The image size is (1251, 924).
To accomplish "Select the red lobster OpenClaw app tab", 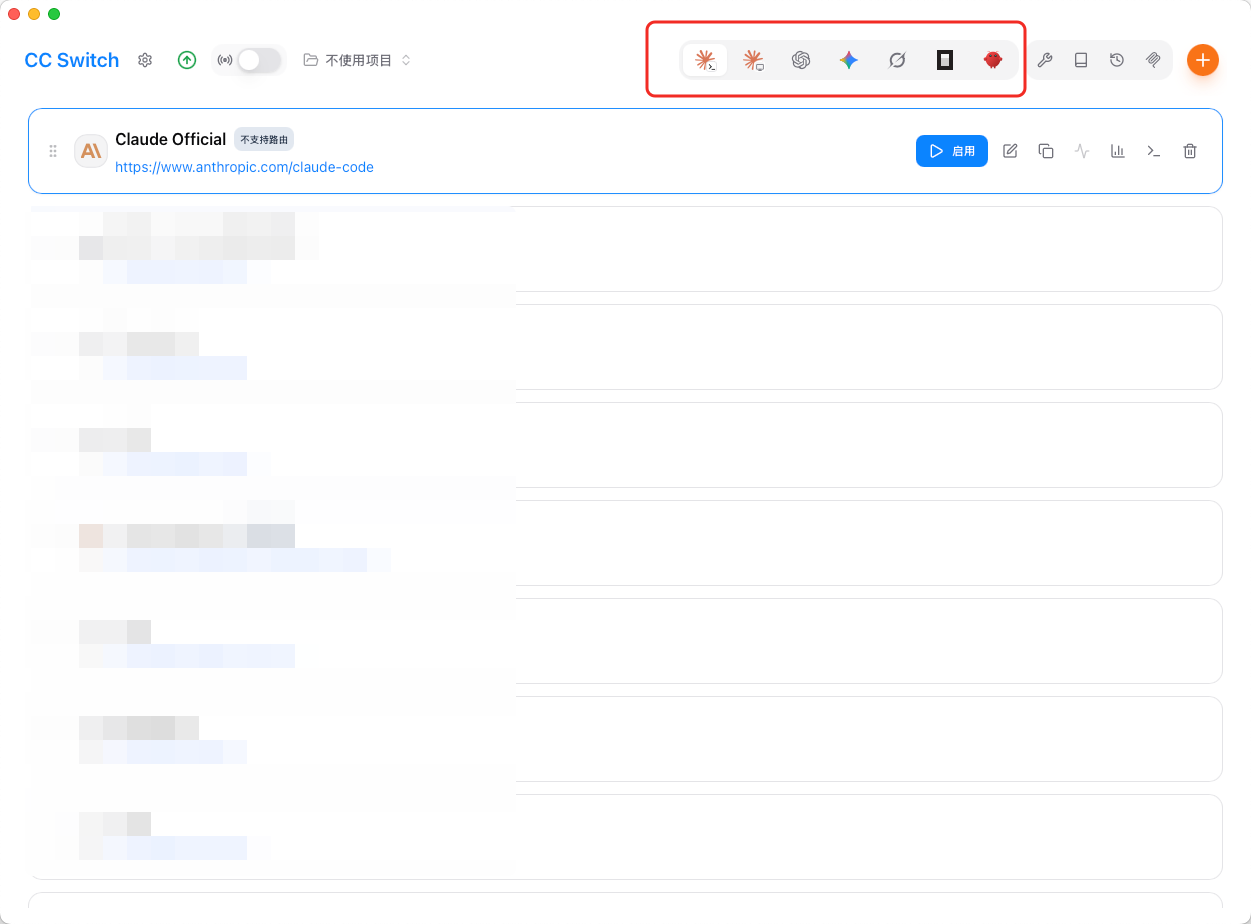I will (x=992, y=60).
